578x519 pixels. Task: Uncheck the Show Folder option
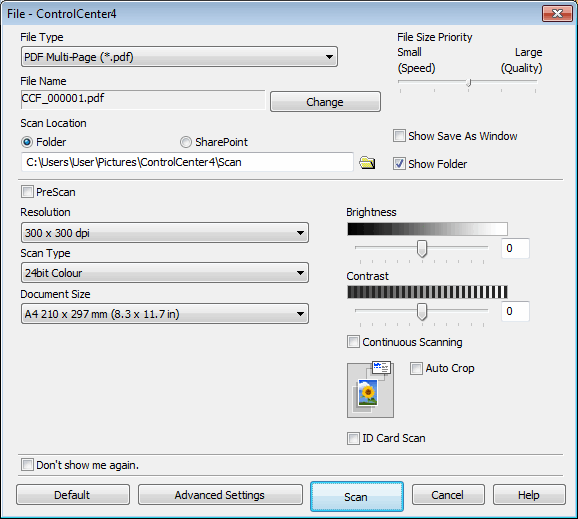click(x=399, y=164)
